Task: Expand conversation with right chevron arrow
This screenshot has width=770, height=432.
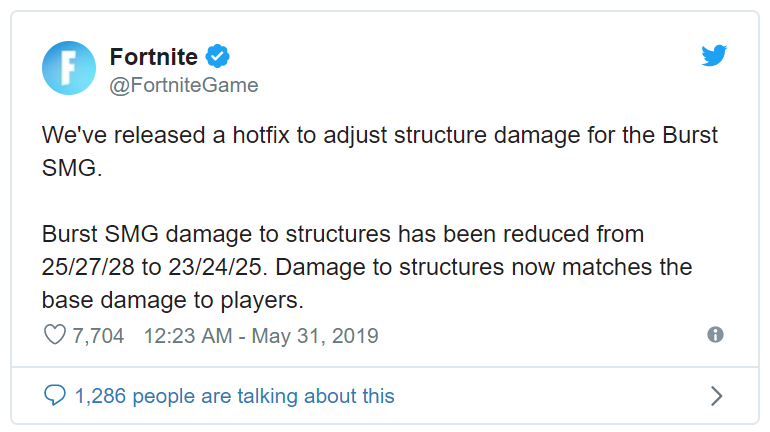Action: tap(716, 396)
